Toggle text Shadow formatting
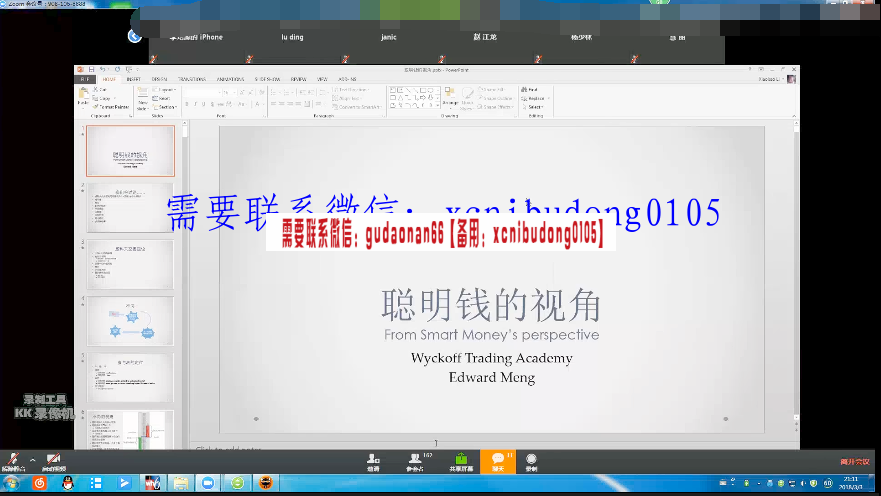881x496 pixels. [212, 104]
